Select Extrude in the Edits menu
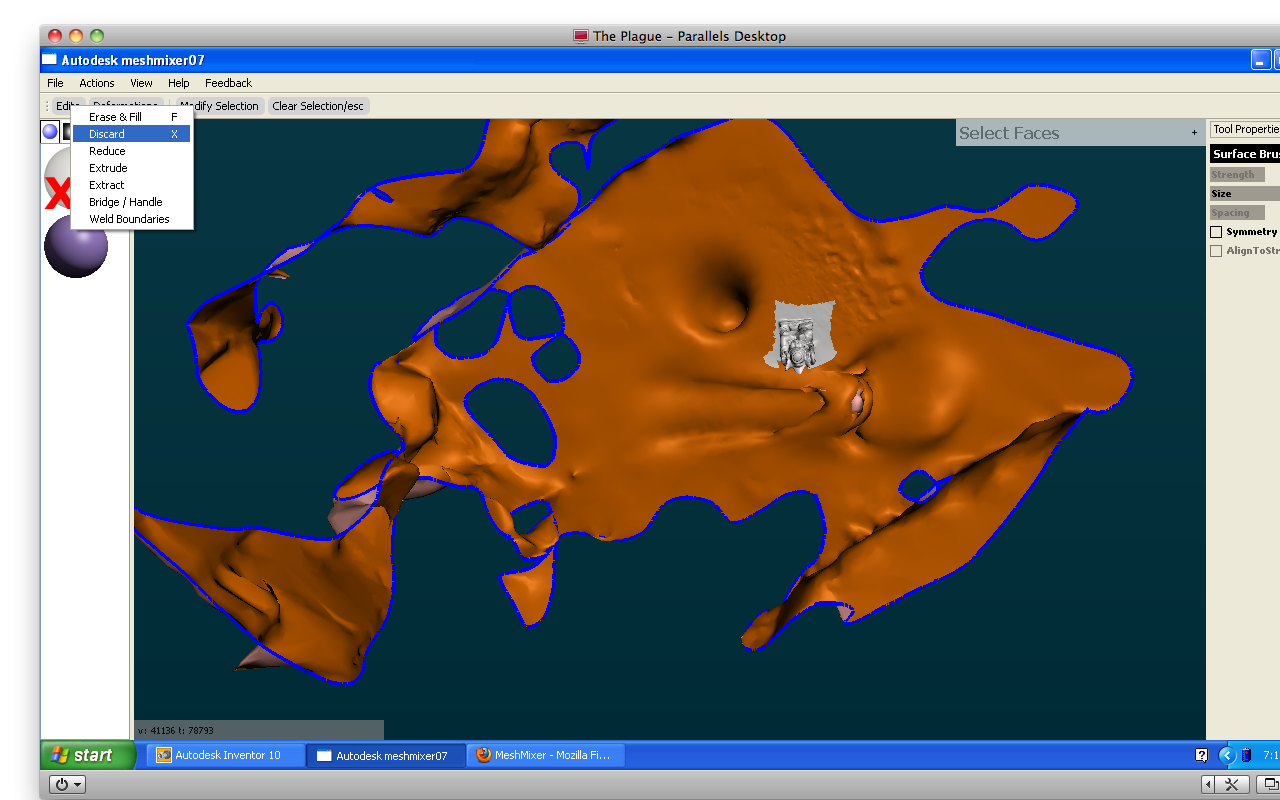The height and width of the screenshot is (800, 1280). [x=132, y=168]
